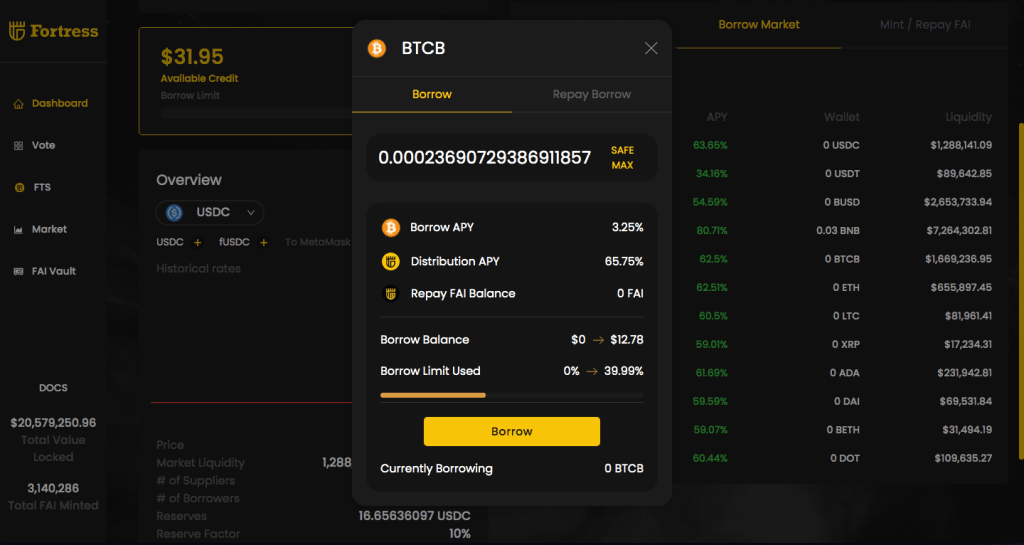Select the 0 USDC market row
The height and width of the screenshot is (545, 1024).
pos(842,146)
